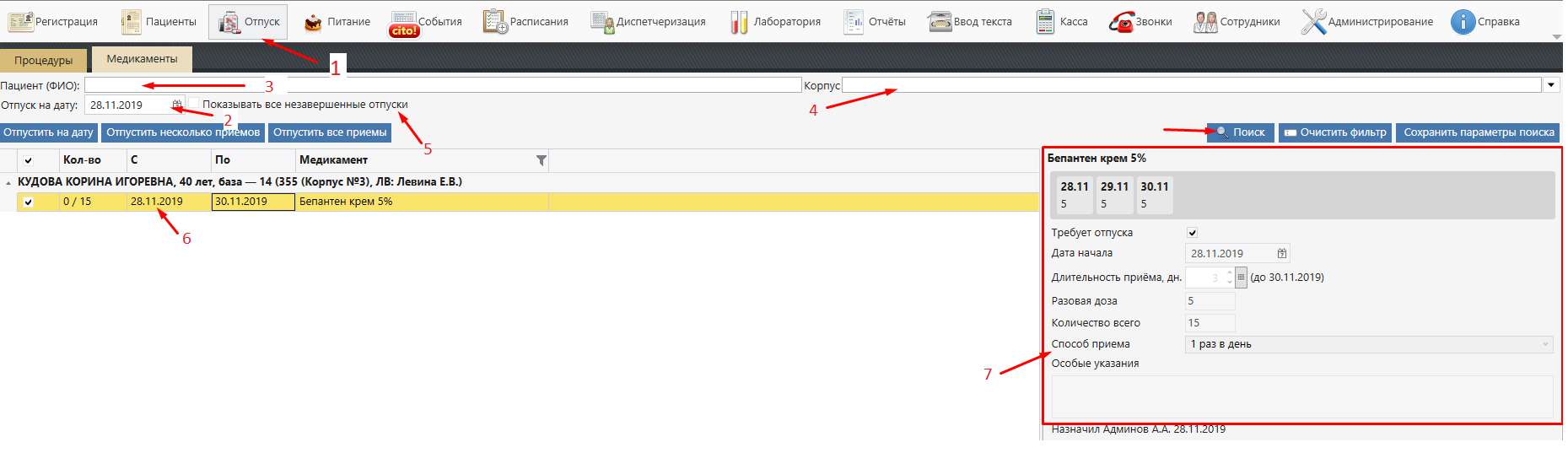Open the Лаборатория test tubes icon
Viewport: 1568px width, 453px height.
739,22
